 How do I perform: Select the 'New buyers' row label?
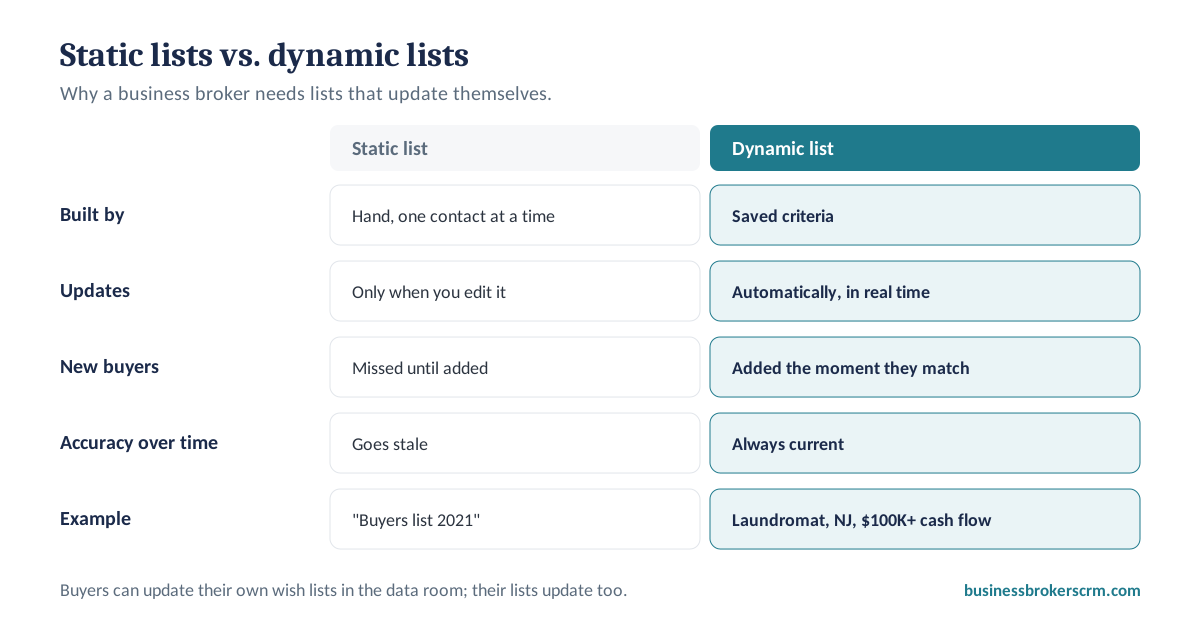[x=109, y=367]
